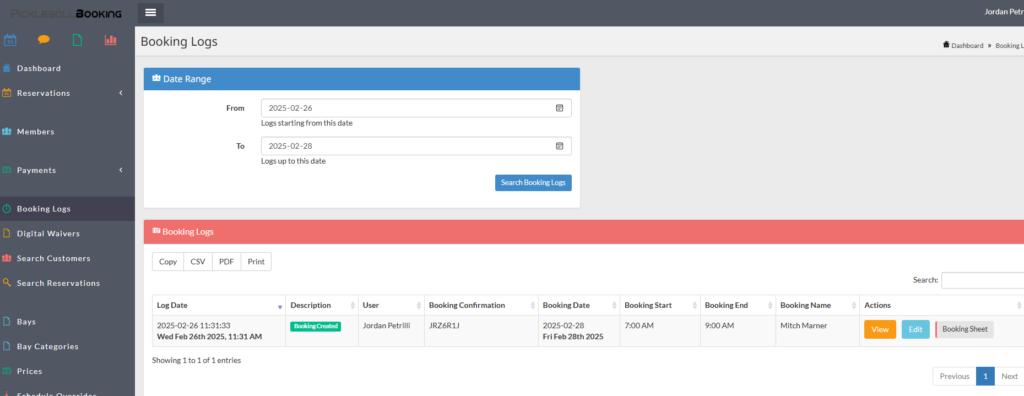Sort table by Booking End column
Screen dimensions: 1024x396
point(738,305)
